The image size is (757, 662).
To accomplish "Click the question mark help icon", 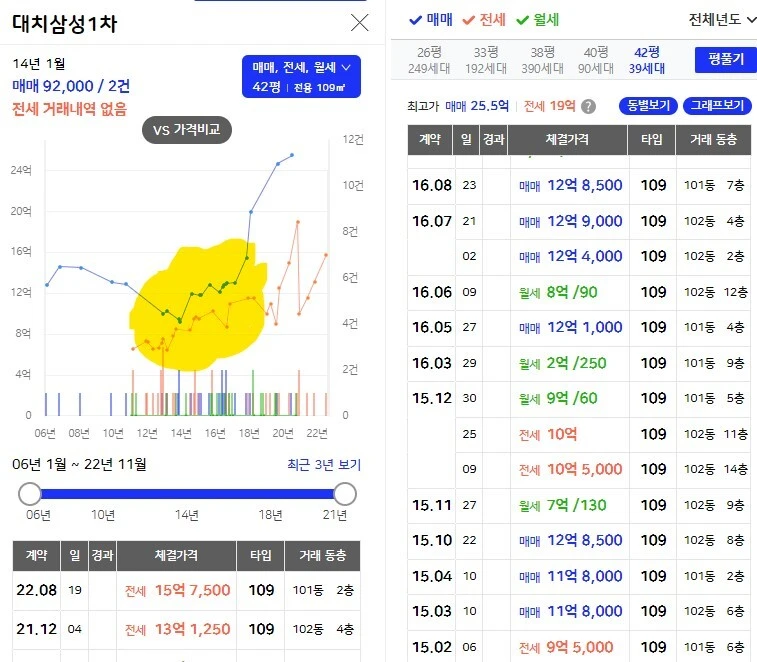I will pyautogui.click(x=588, y=106).
